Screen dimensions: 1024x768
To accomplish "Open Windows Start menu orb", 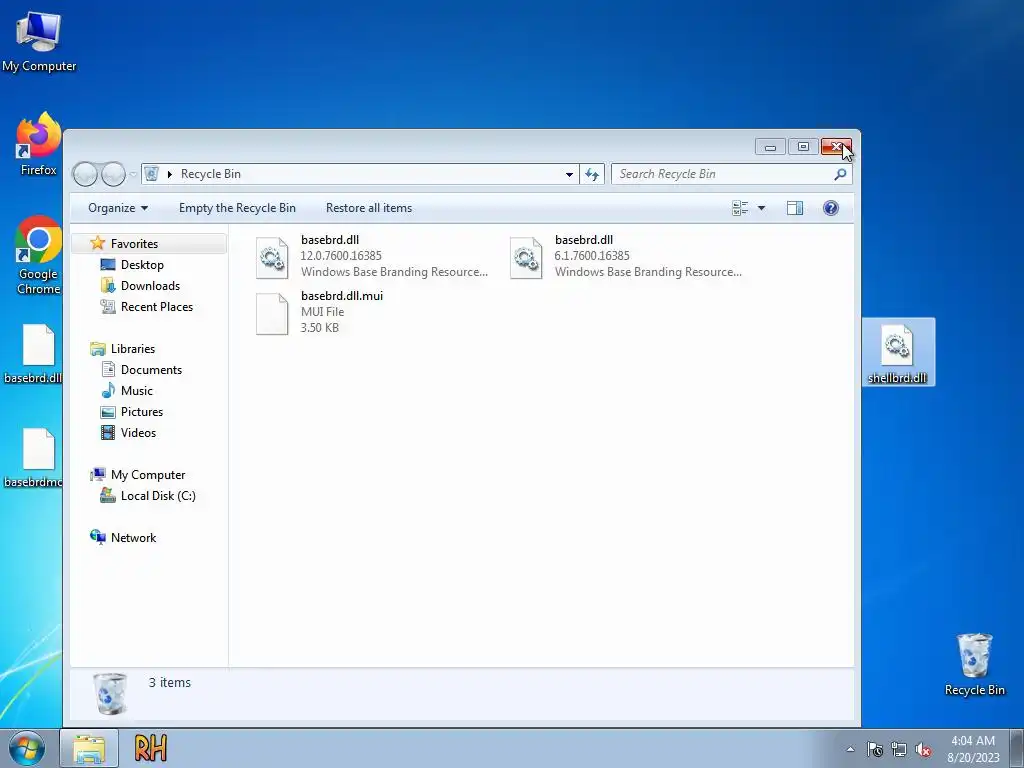I will [27, 749].
